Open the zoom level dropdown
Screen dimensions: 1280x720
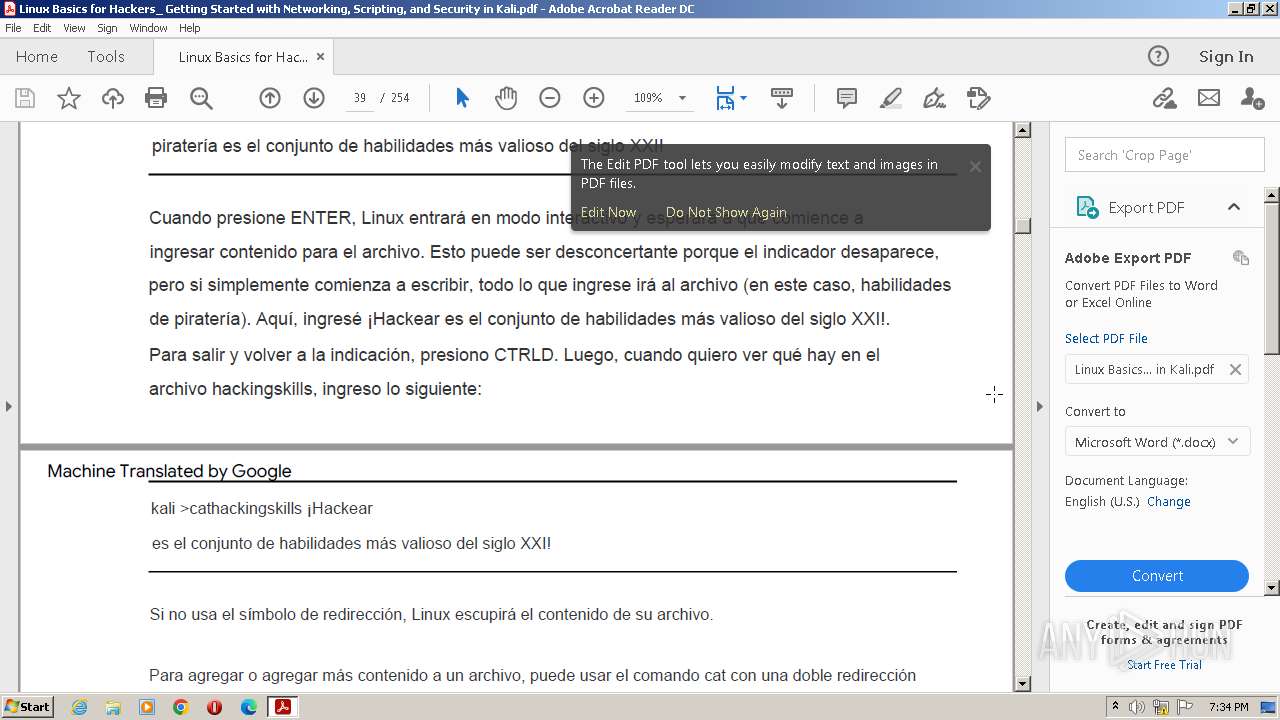coord(683,98)
